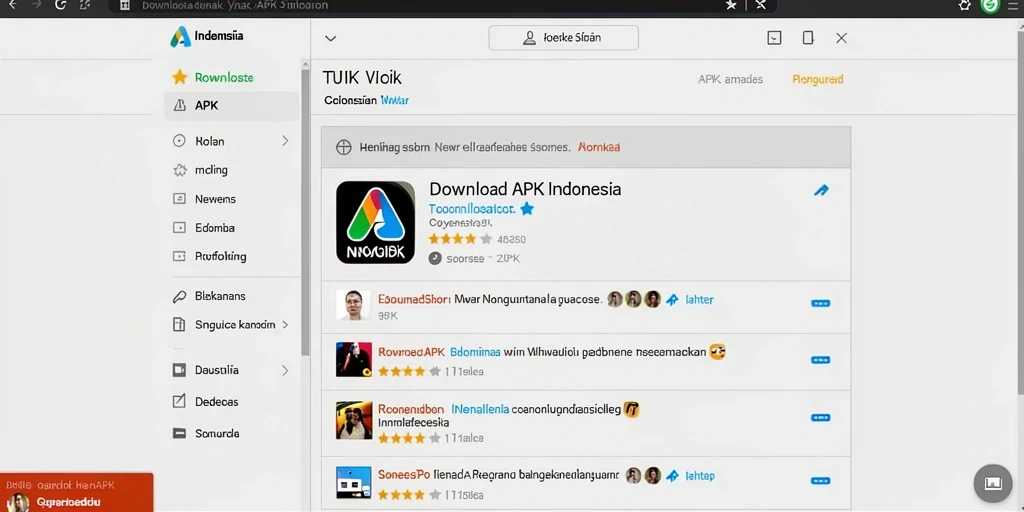Click the Blakanans key icon

180,296
